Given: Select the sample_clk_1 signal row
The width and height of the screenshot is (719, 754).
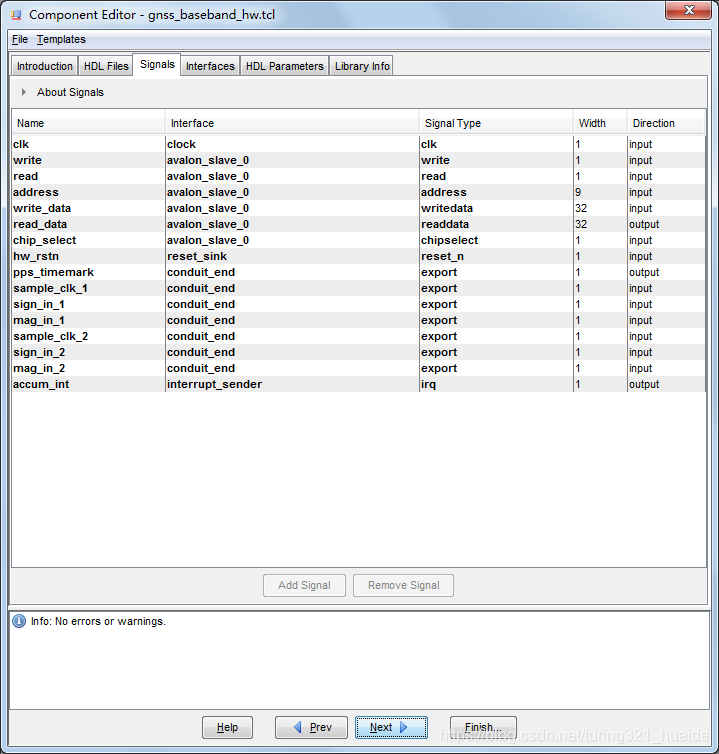Looking at the screenshot, I should click(359, 288).
